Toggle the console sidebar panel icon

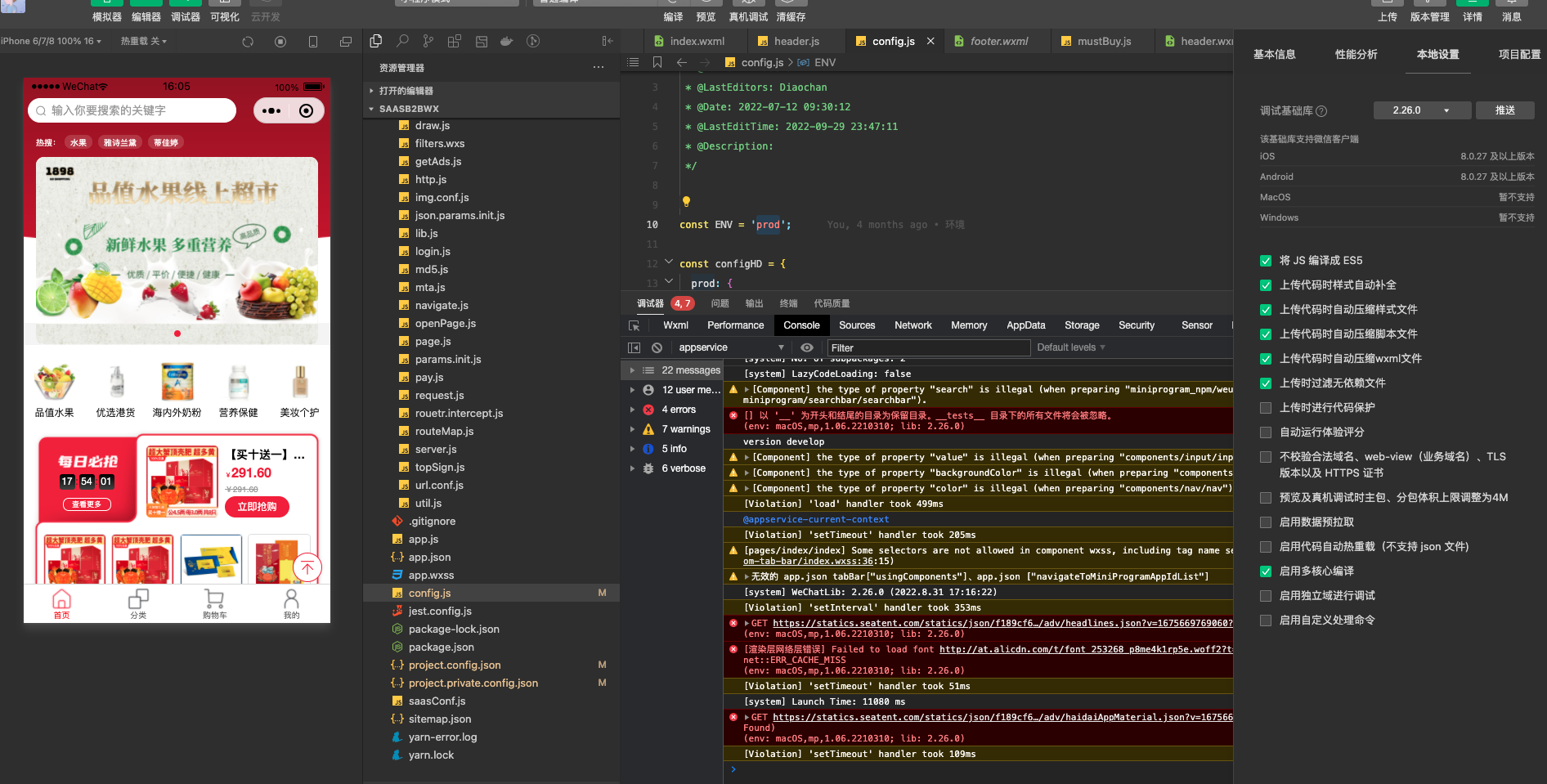pyautogui.click(x=634, y=347)
